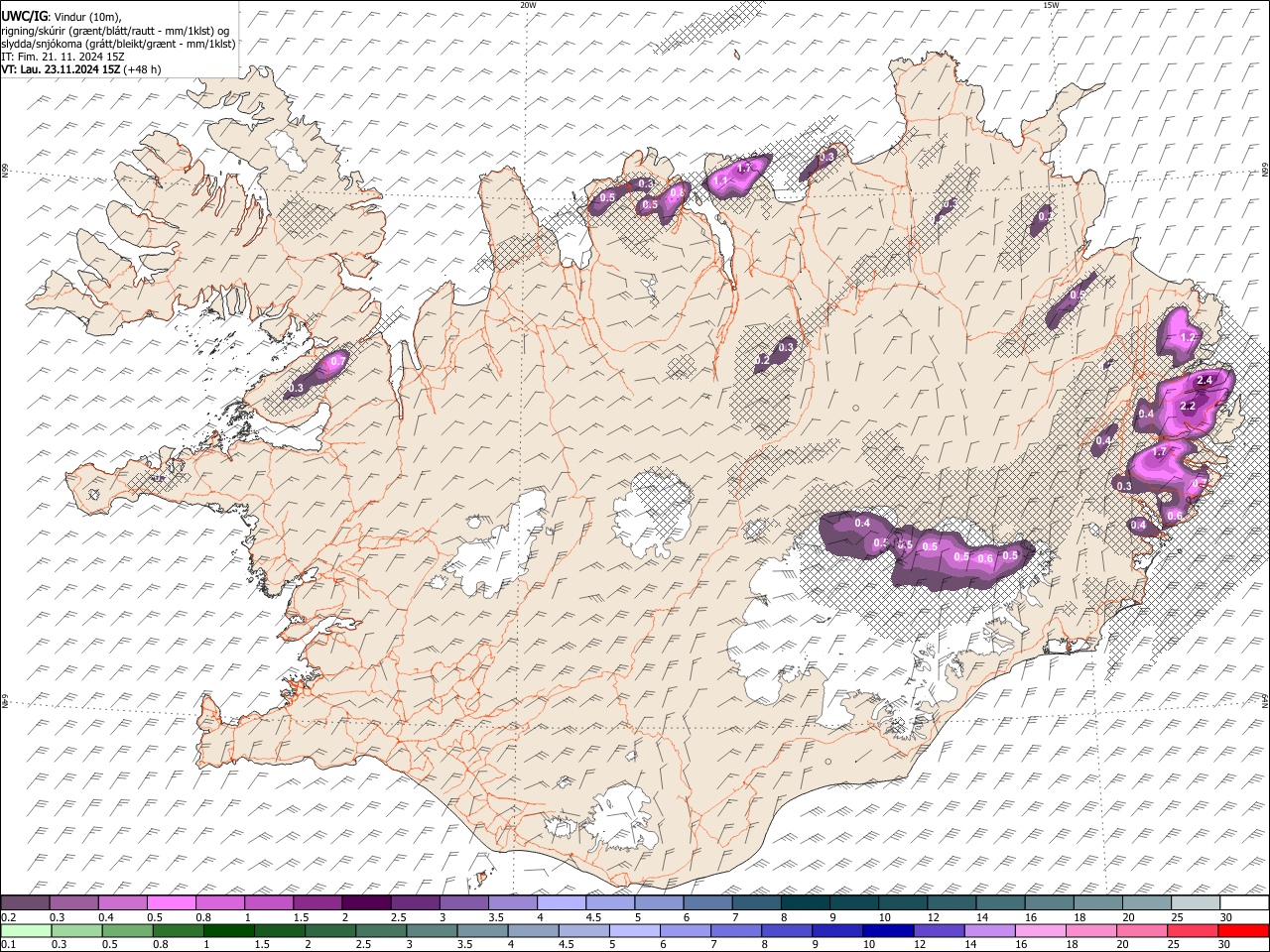Click the '20W' longitude label
1270x952 pixels.
click(528, 5)
